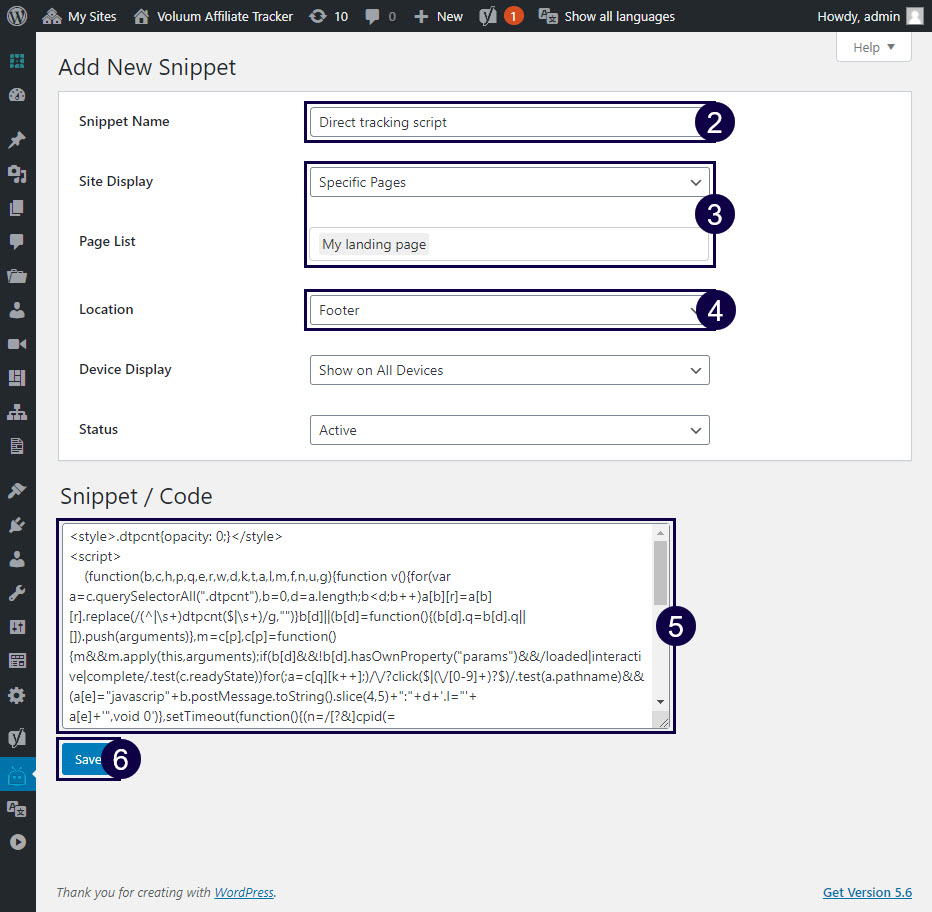Save the new snippet
The width and height of the screenshot is (932, 912).
[85, 759]
